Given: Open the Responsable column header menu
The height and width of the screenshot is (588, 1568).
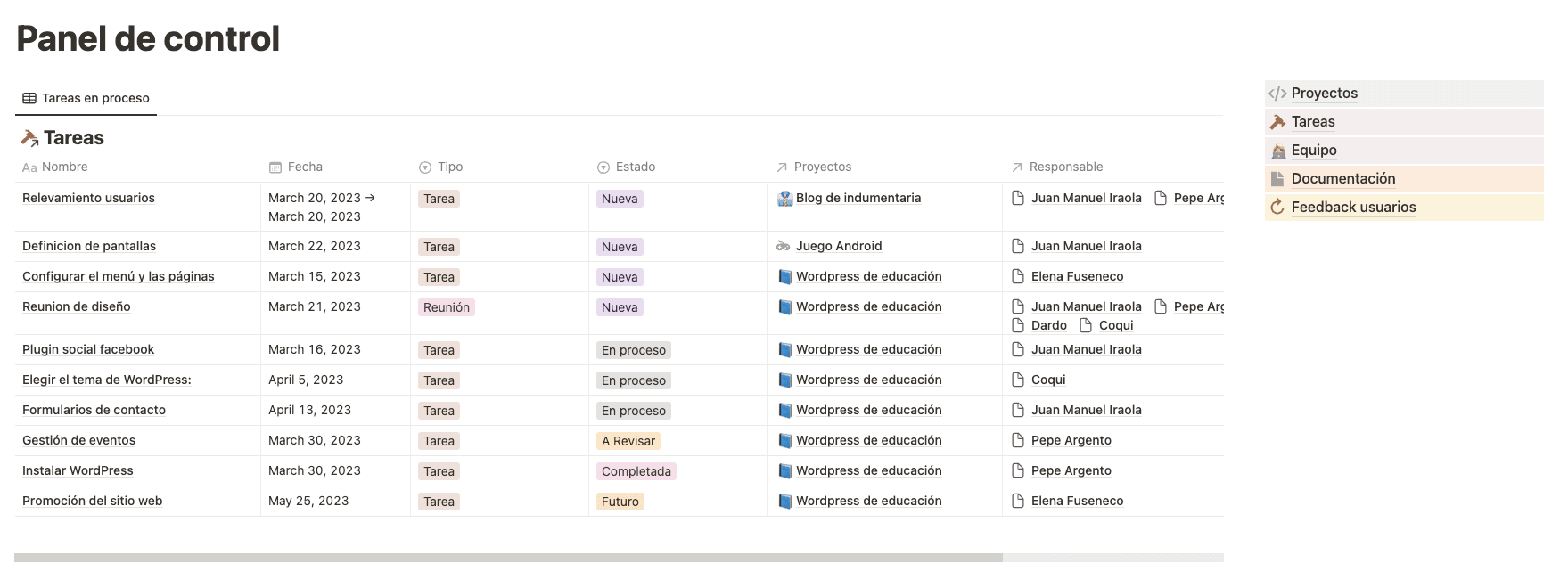Looking at the screenshot, I should [x=1065, y=167].
